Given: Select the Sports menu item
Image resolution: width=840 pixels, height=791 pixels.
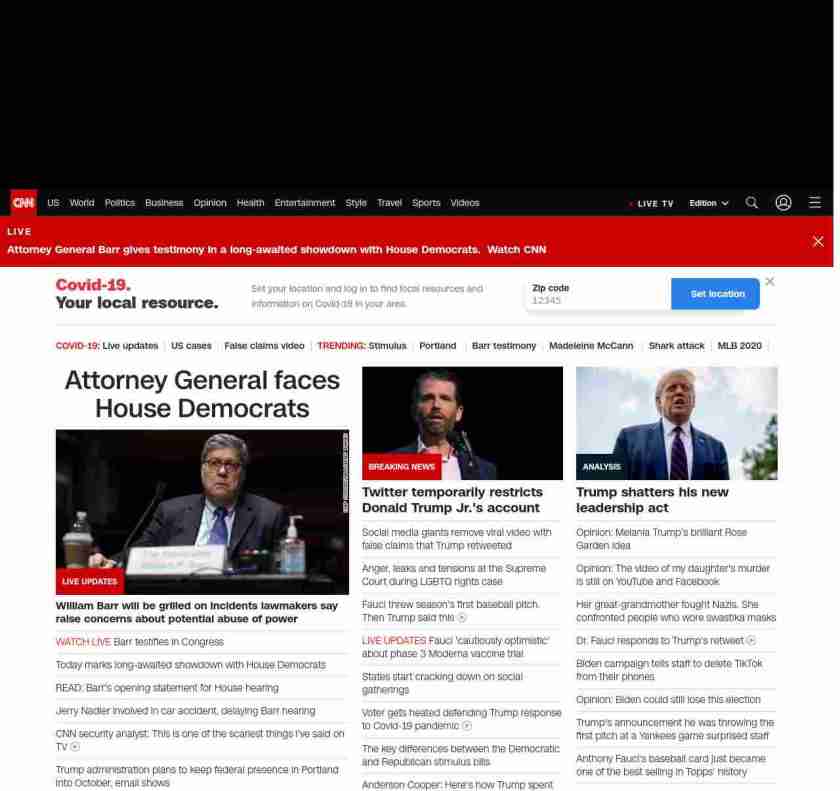Looking at the screenshot, I should pyautogui.click(x=426, y=203).
